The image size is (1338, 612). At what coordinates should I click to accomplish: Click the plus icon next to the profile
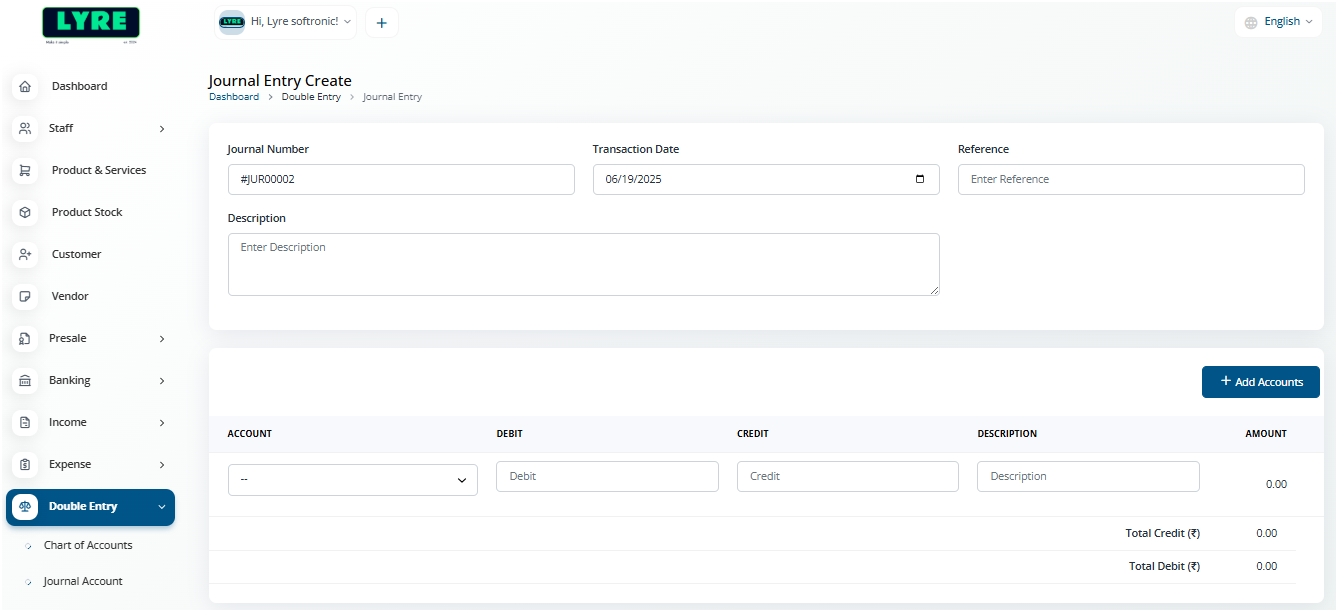click(381, 22)
